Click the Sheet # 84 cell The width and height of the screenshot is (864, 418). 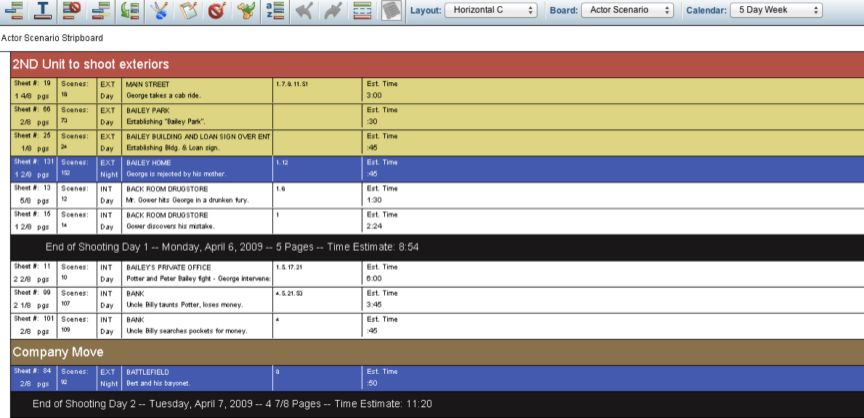point(33,378)
